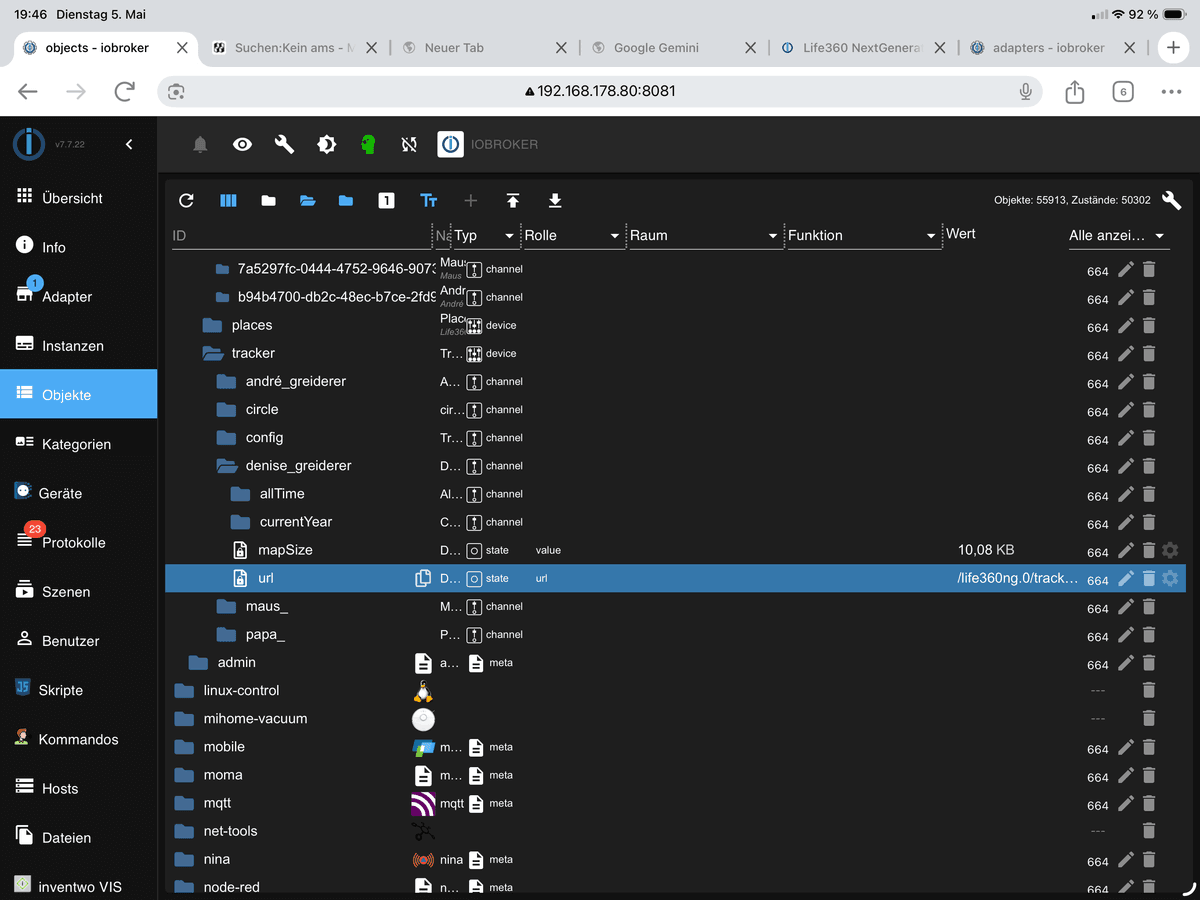
Task: Reload the page in browser toolbar
Action: pyautogui.click(x=124, y=91)
